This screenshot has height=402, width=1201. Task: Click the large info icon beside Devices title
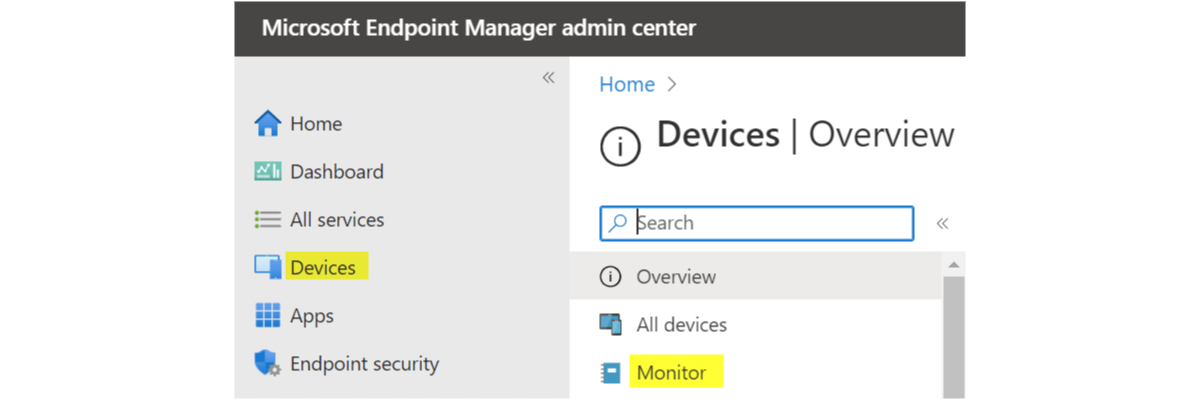tap(619, 148)
